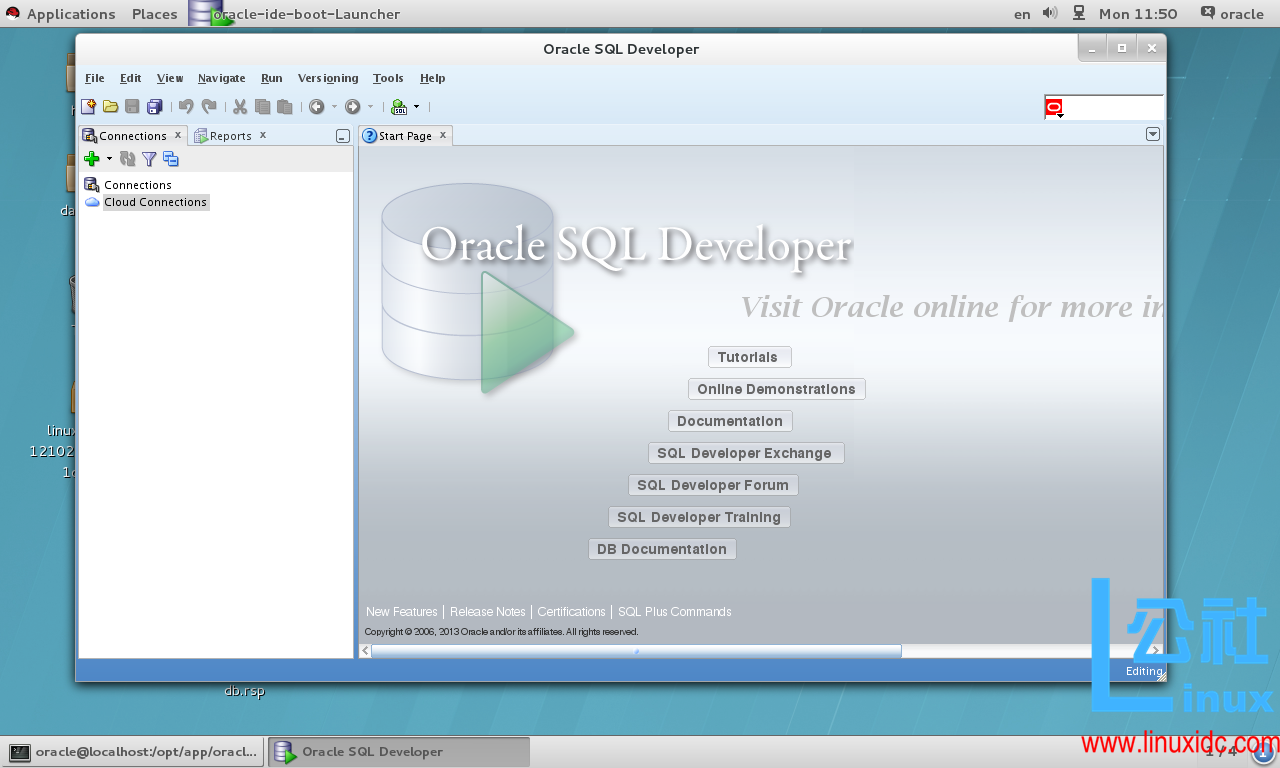Click the DB Documentation button
The image size is (1280, 768).
[x=662, y=549]
